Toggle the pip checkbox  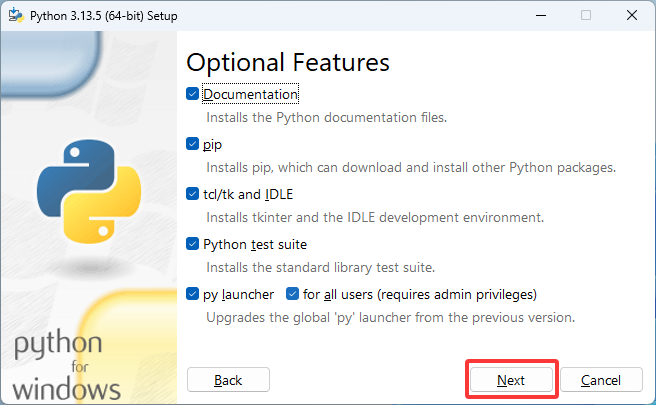(193, 144)
